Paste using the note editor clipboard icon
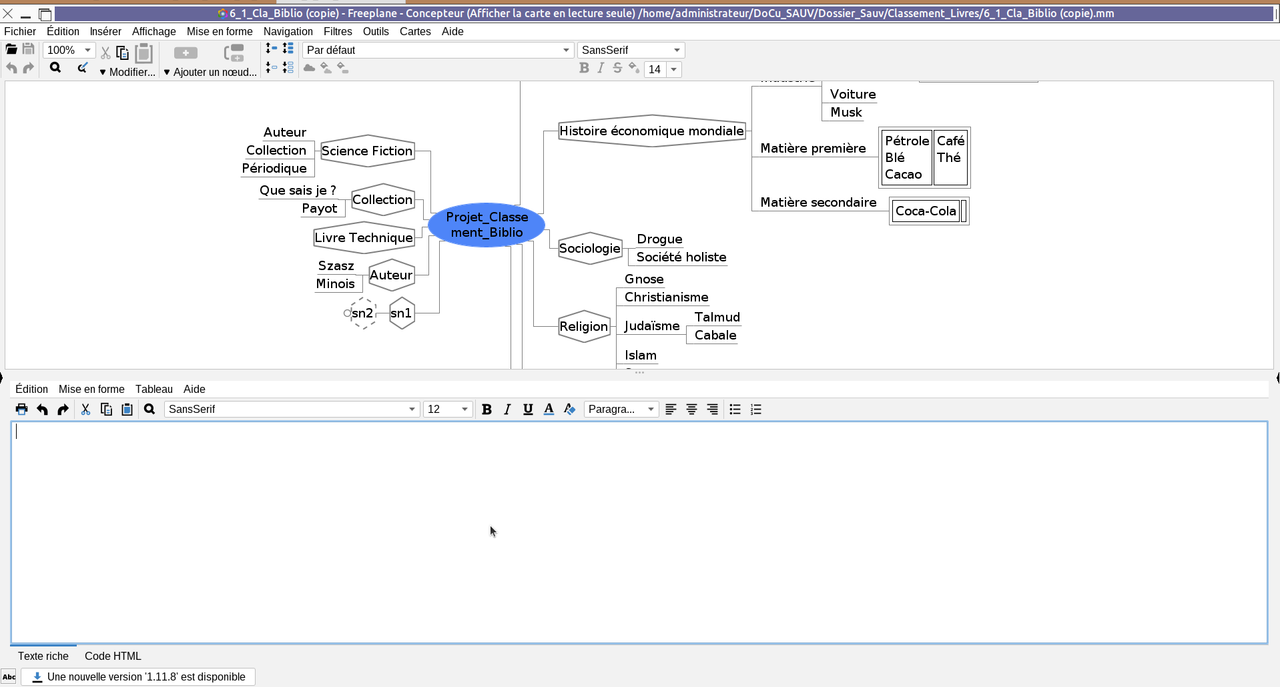 [x=127, y=409]
